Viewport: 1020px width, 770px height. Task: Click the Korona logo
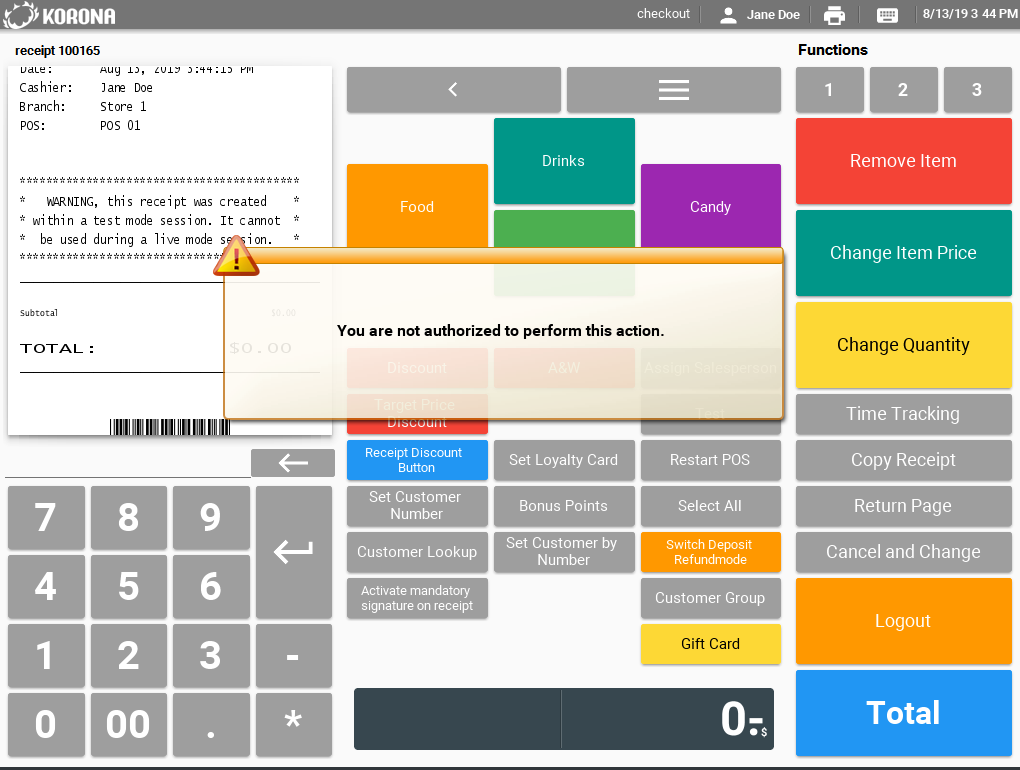(60, 15)
